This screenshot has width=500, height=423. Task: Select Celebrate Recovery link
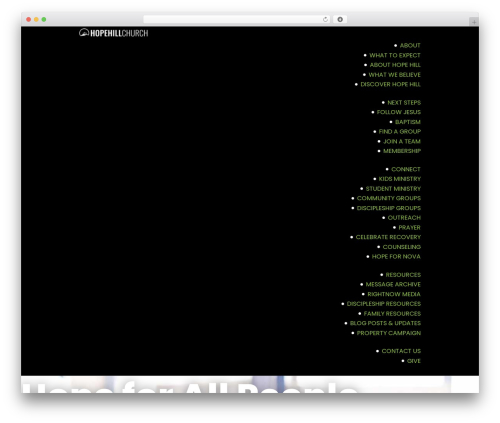(388, 237)
